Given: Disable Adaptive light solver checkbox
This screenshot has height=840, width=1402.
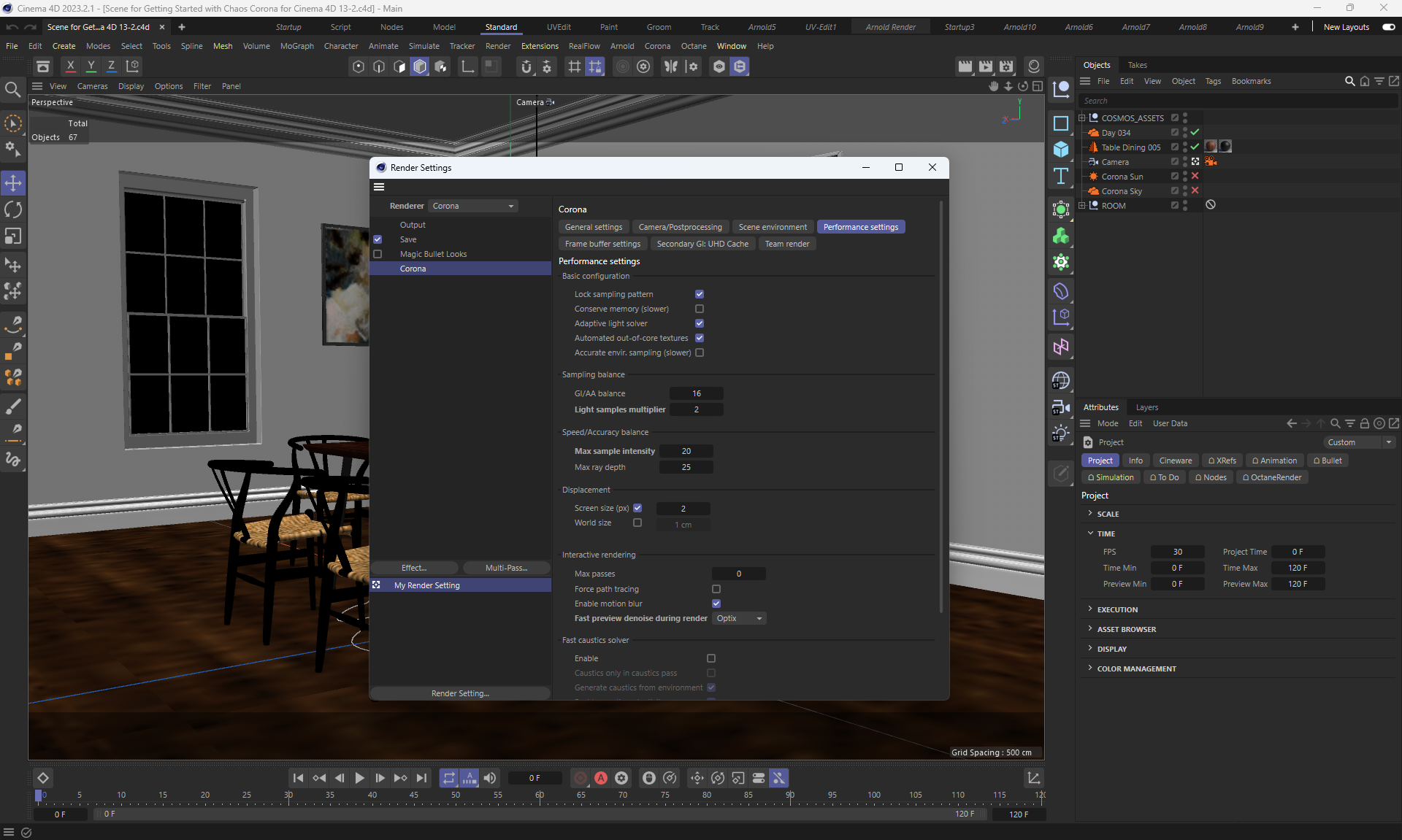Looking at the screenshot, I should pos(700,323).
